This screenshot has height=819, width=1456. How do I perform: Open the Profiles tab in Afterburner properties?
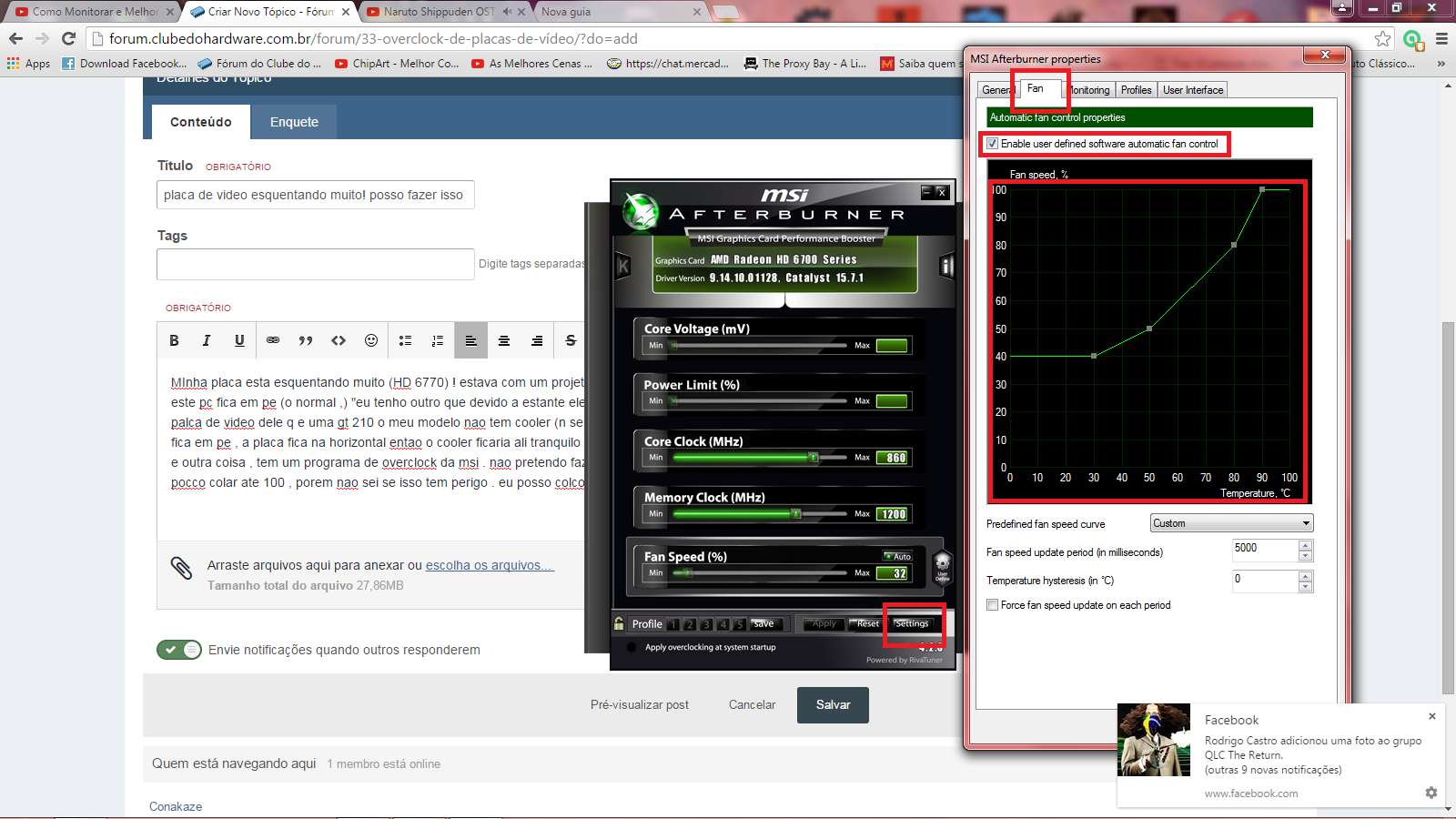coord(1136,90)
